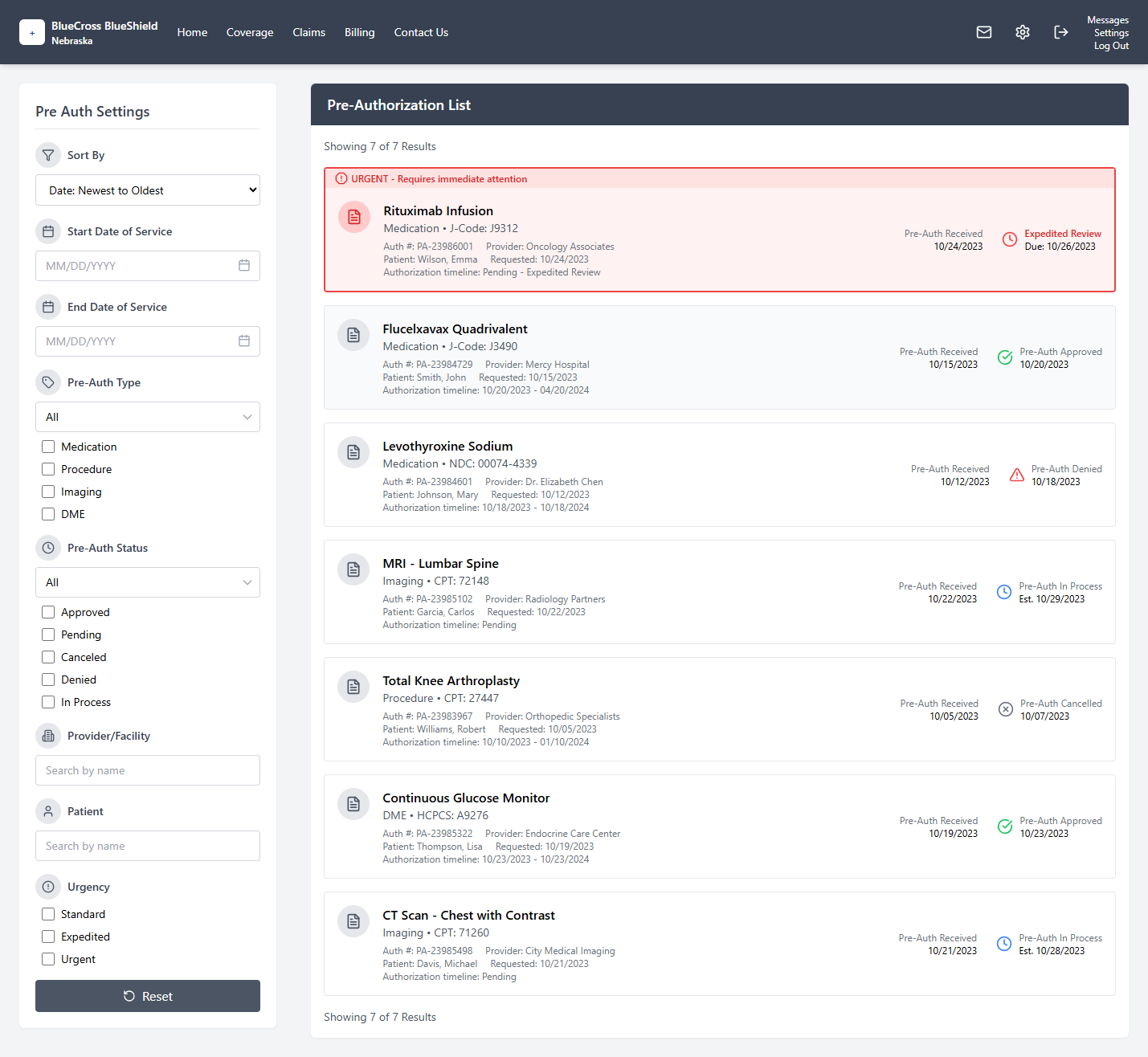Open the Messages envelope icon
The height and width of the screenshot is (1057, 1148).
click(x=983, y=32)
